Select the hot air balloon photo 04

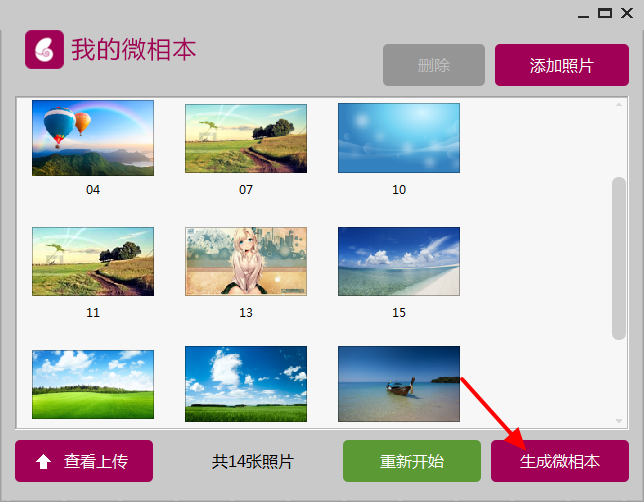coord(93,138)
